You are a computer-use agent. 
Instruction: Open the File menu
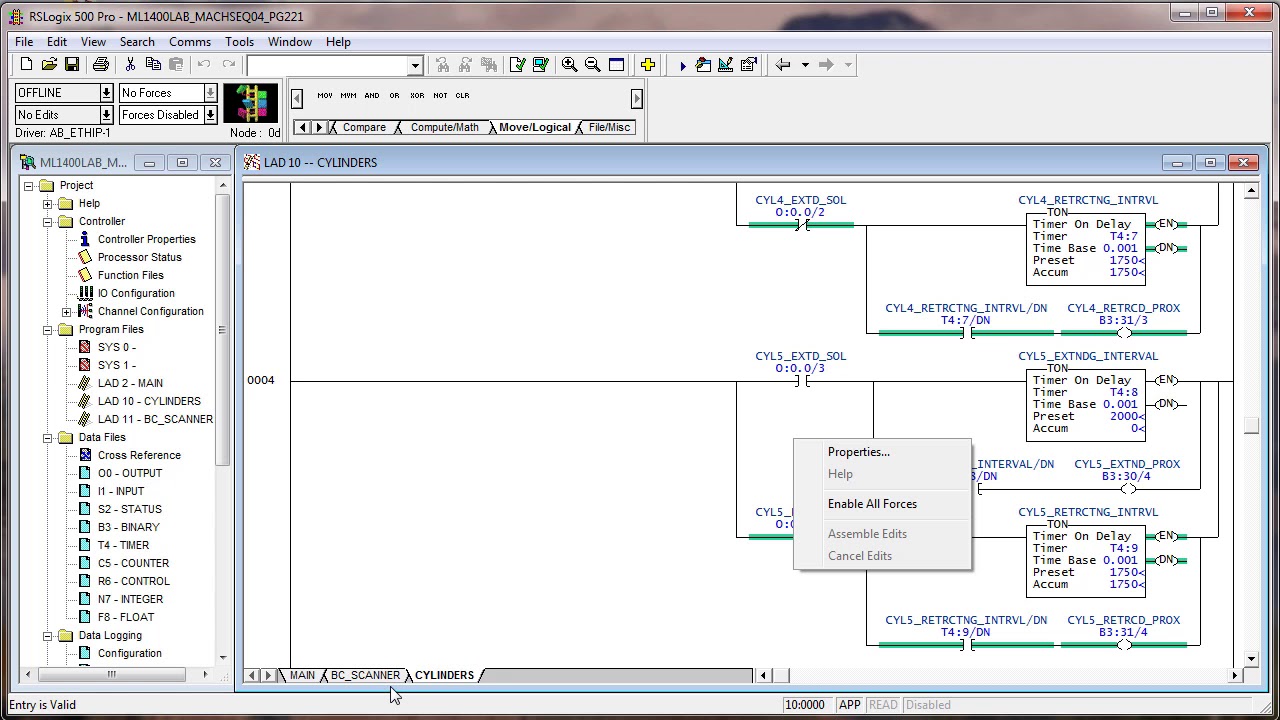24,42
